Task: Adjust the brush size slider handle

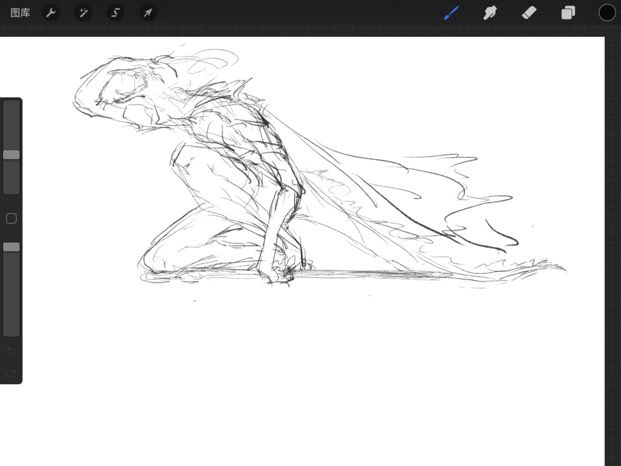Action: (11, 154)
